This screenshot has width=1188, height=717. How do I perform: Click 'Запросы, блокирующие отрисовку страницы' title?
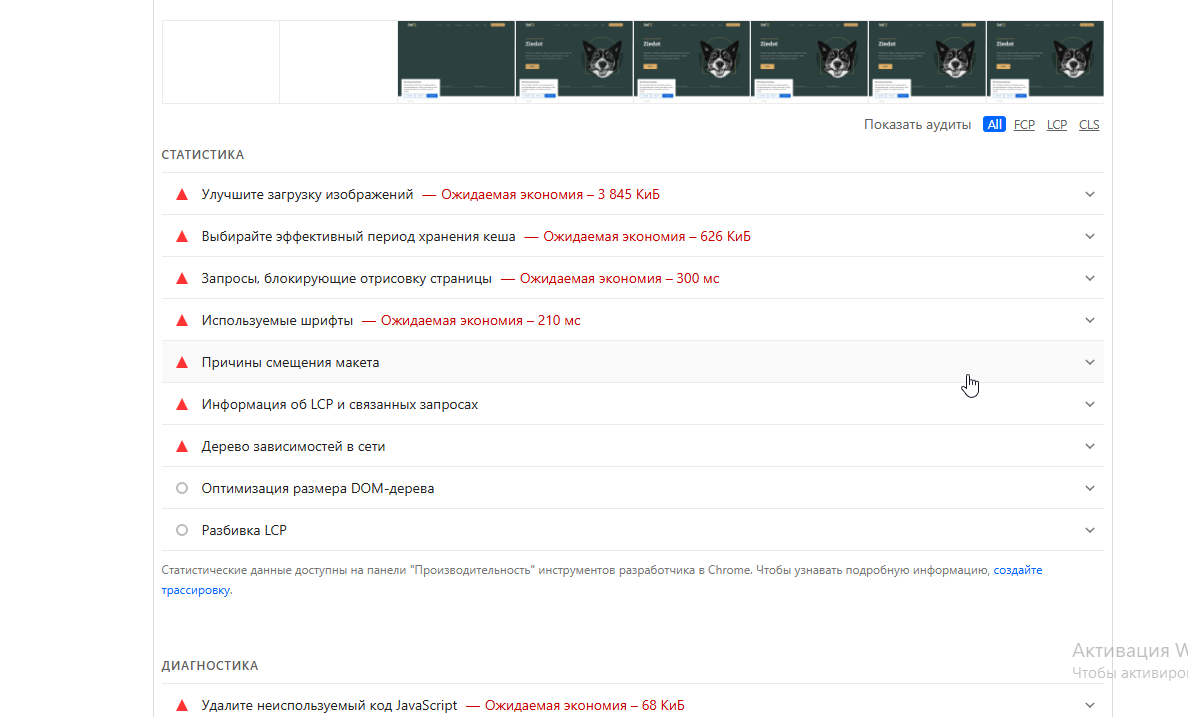pos(346,278)
